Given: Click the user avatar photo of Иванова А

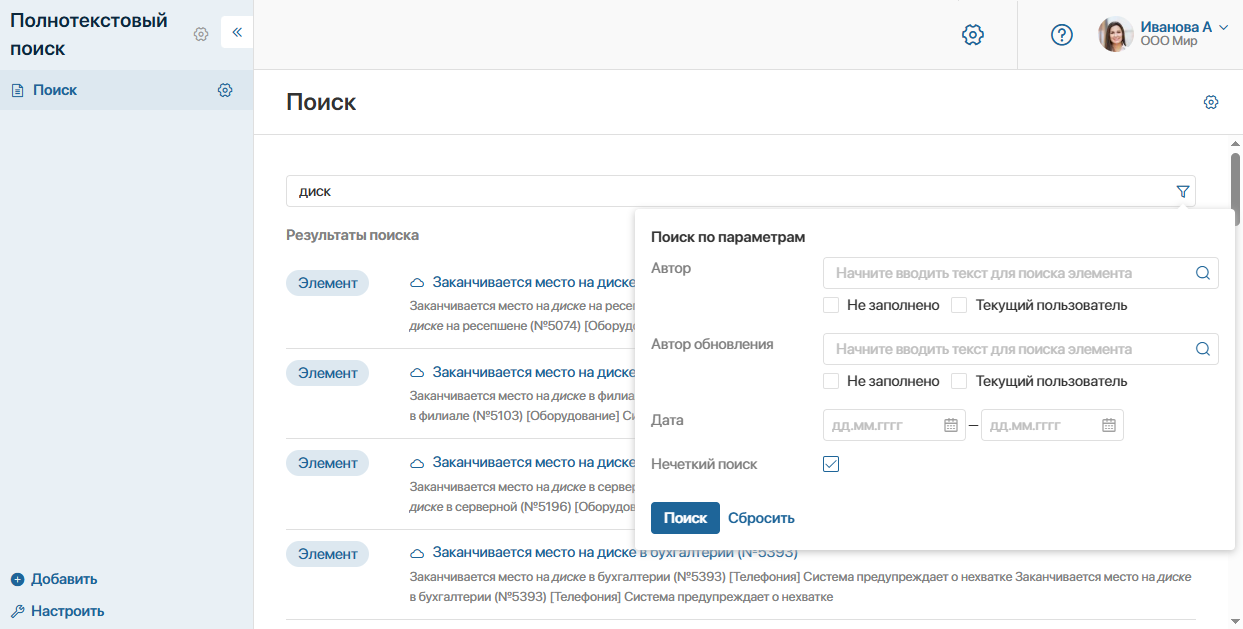Looking at the screenshot, I should [1116, 35].
